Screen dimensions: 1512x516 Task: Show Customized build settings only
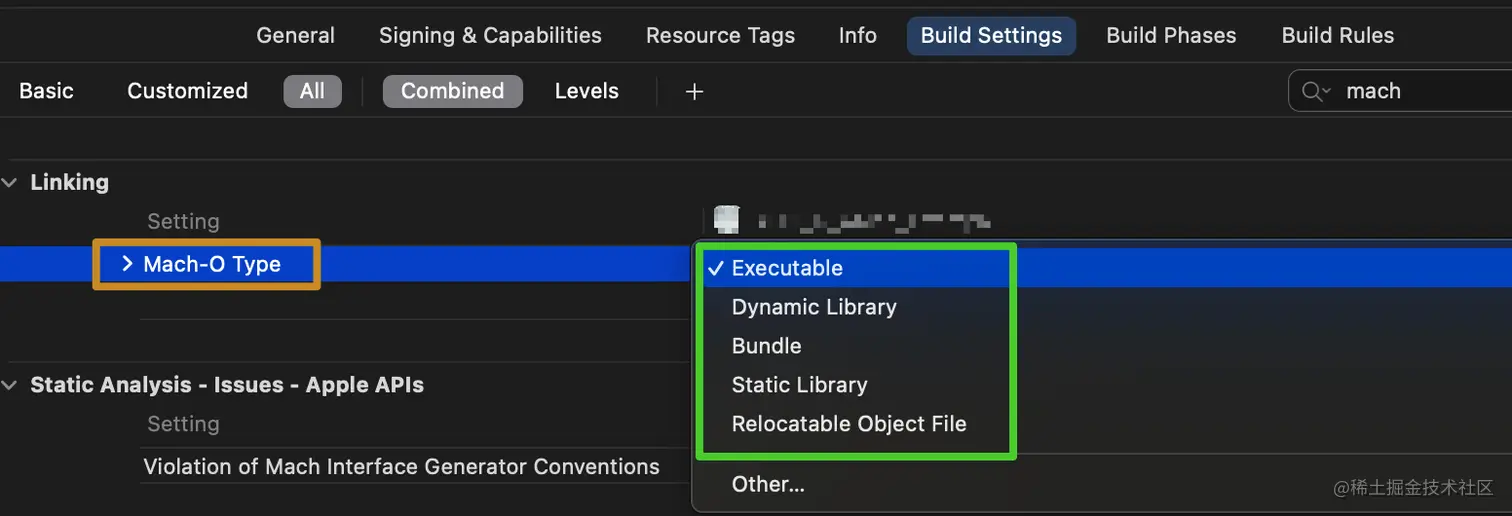[187, 91]
